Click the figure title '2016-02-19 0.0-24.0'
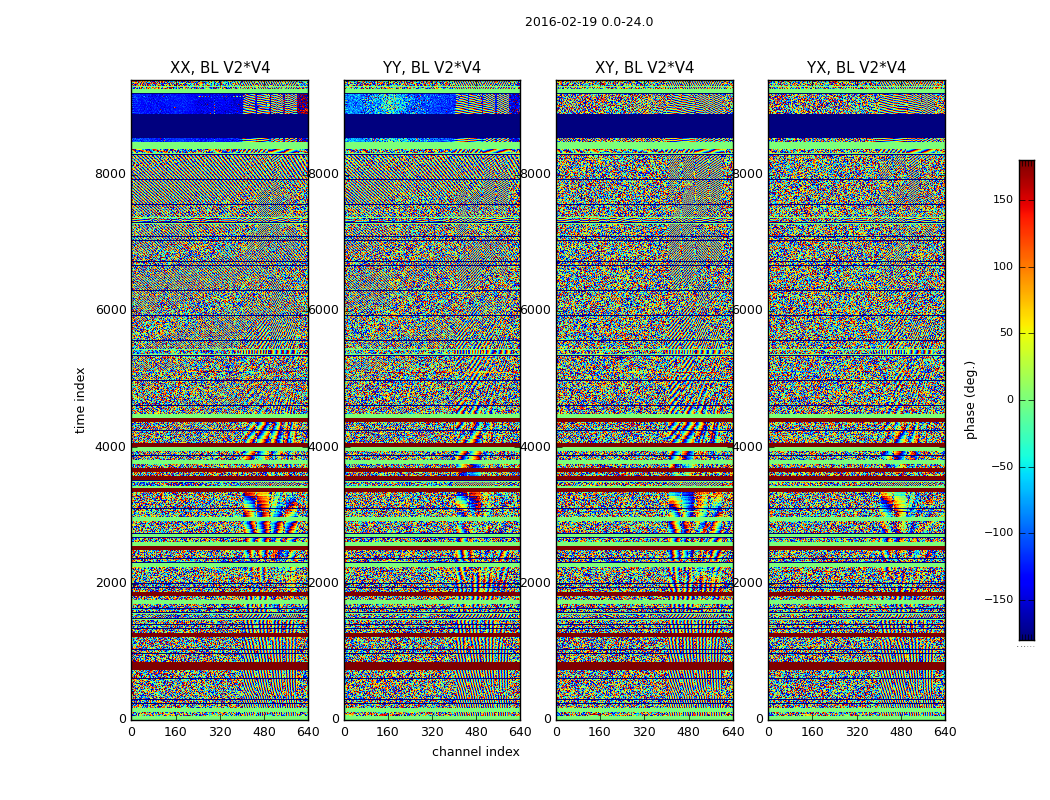This screenshot has height=800, width=1050. 589,22
